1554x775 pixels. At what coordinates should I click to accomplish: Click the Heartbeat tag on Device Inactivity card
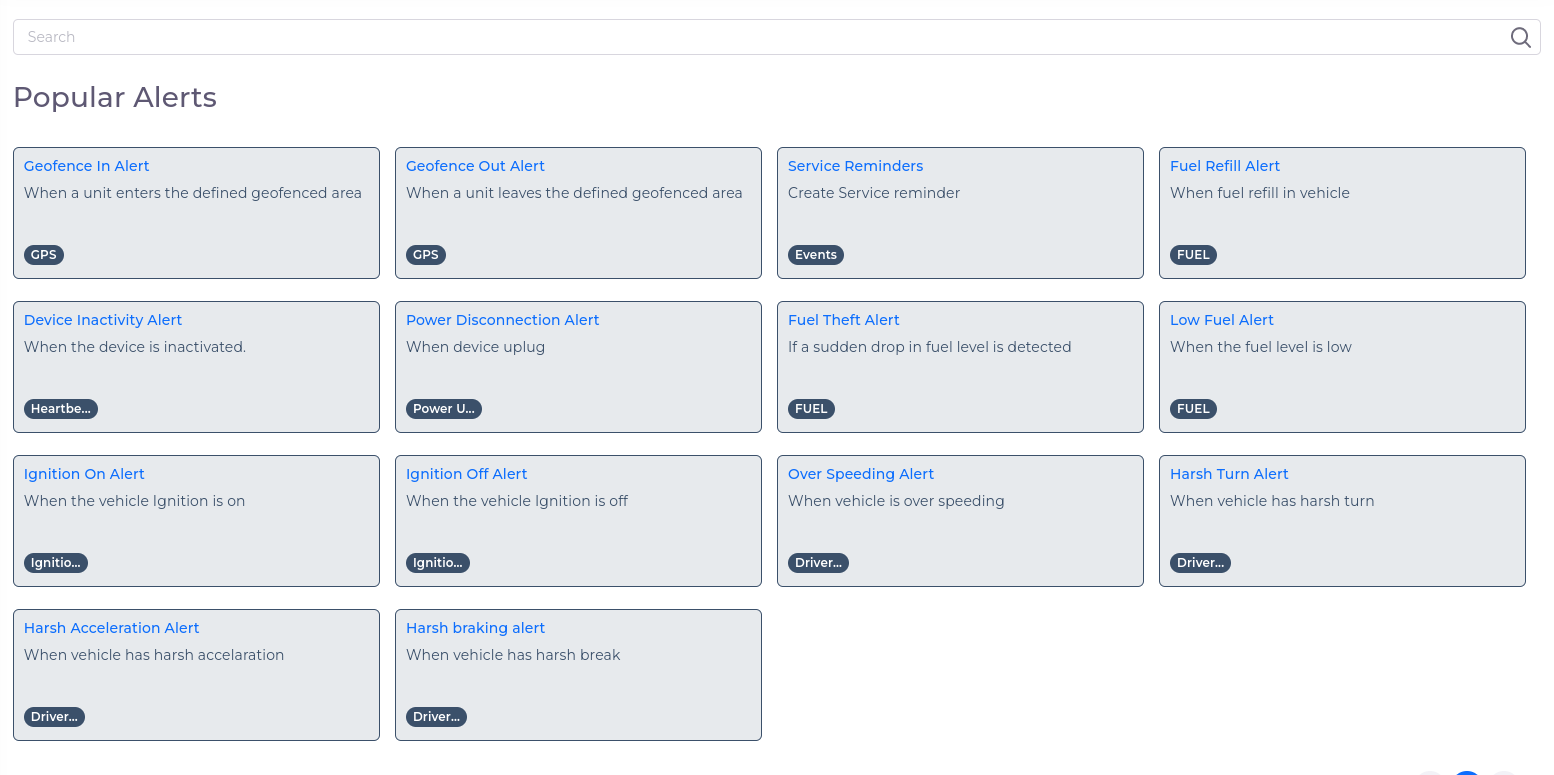click(x=61, y=409)
